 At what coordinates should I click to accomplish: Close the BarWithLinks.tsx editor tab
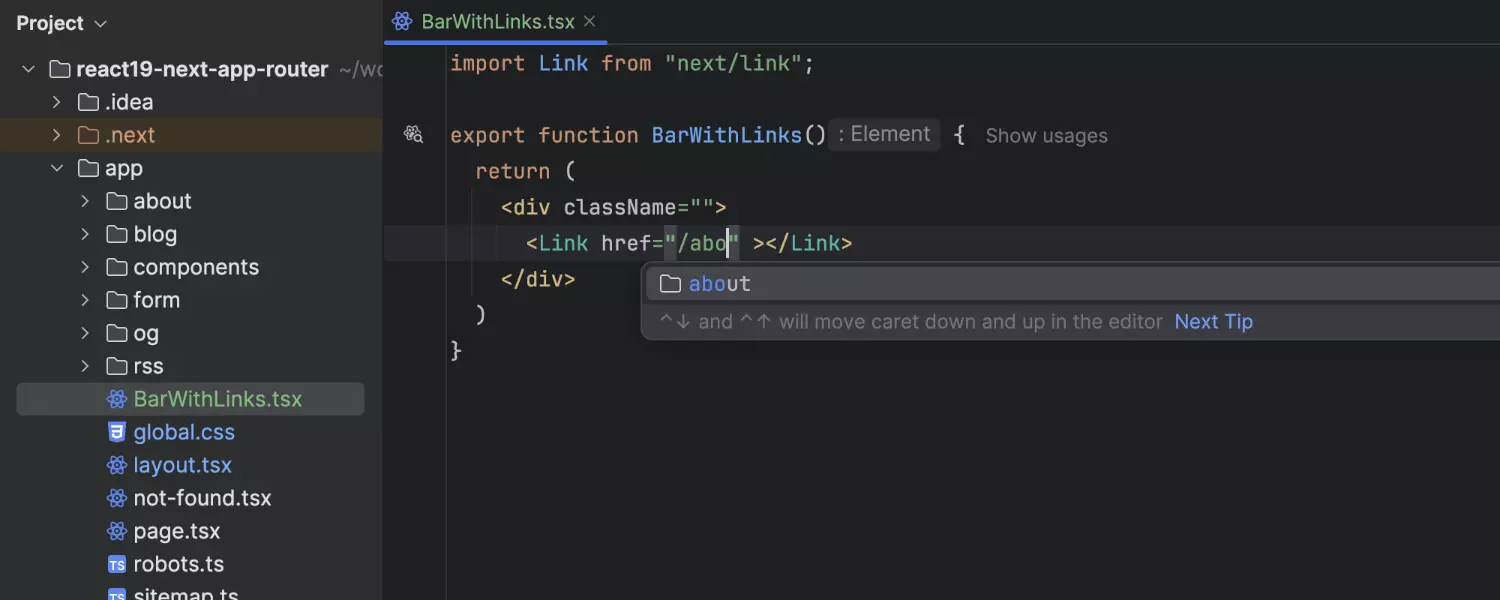[x=590, y=21]
